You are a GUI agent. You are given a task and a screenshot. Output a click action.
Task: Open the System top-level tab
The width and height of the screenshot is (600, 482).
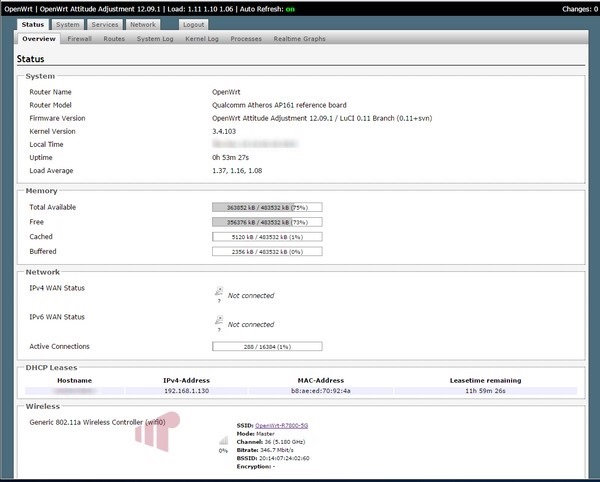68,24
